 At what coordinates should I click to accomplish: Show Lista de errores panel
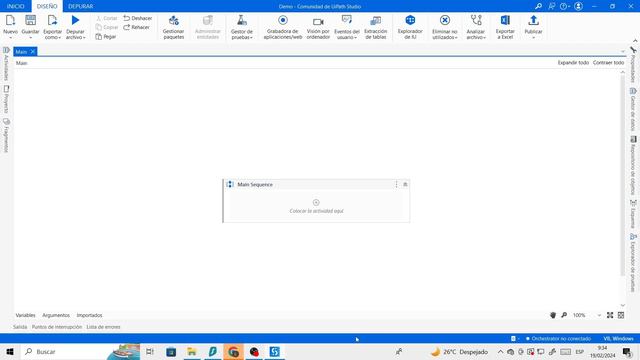pos(103,327)
